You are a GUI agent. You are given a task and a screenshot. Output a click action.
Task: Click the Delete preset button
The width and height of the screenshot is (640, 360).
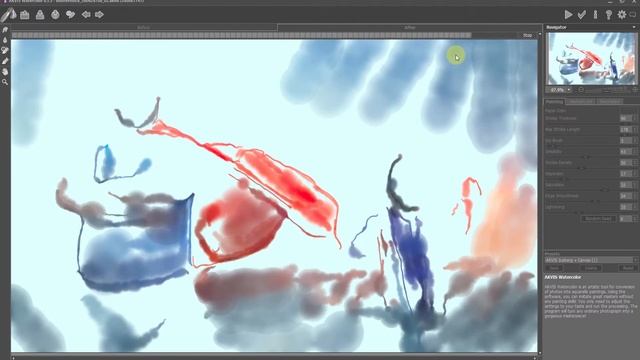[x=591, y=268]
